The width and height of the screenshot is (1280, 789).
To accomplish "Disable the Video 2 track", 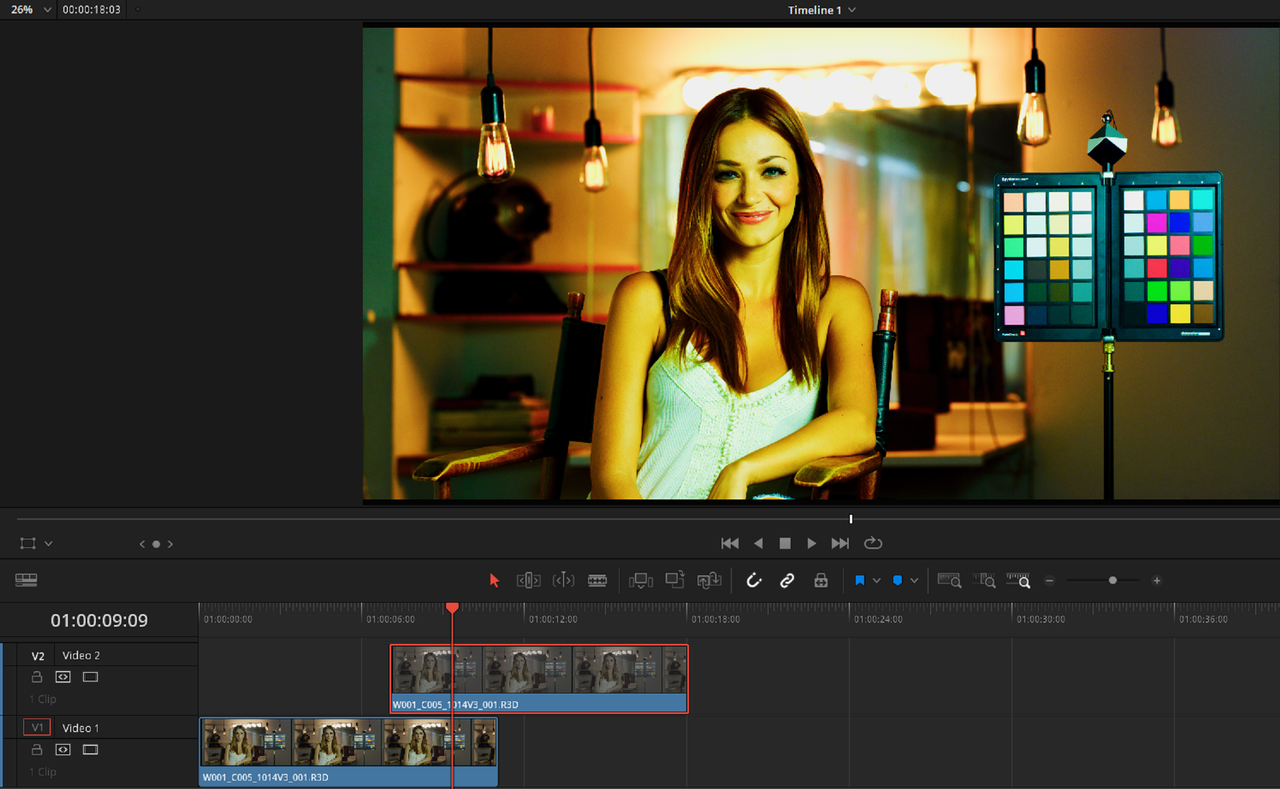I will click(90, 677).
